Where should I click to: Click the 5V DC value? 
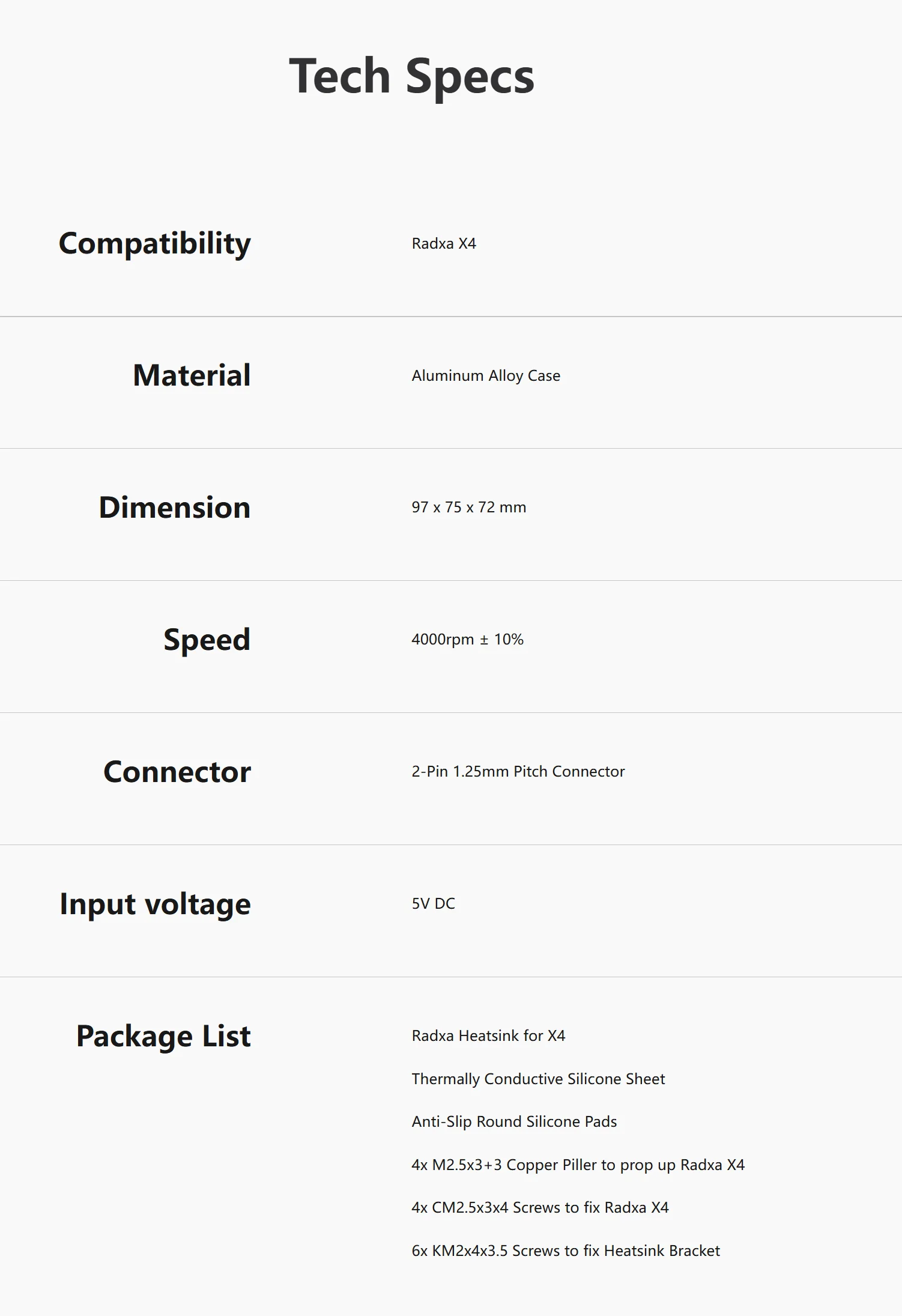point(433,904)
